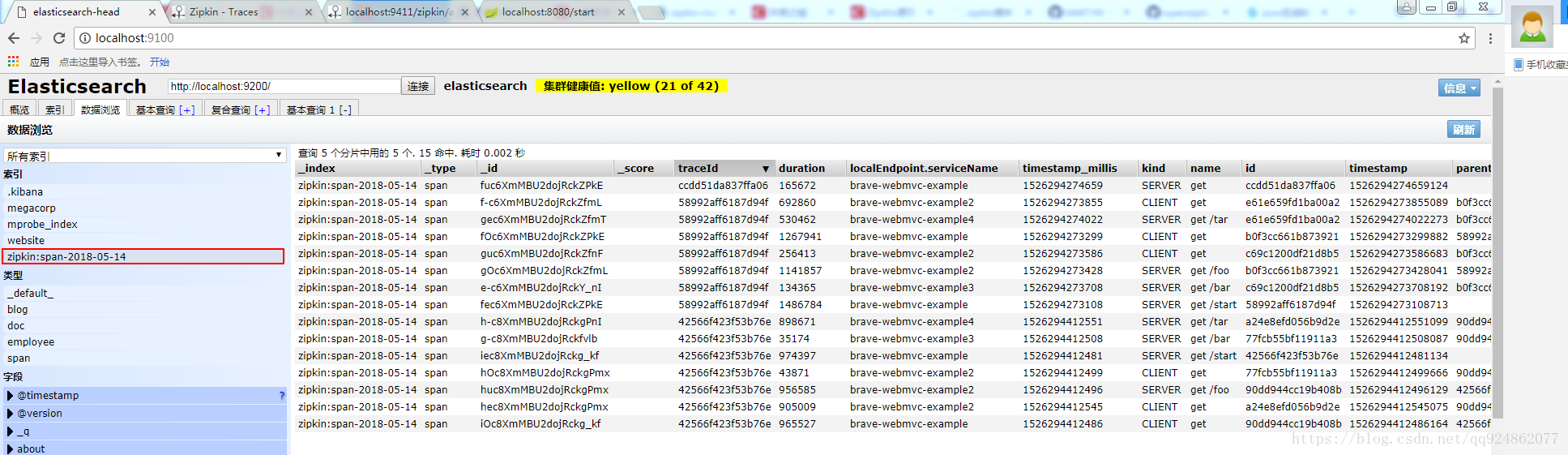Close the localhost:8080/start tab
The height and width of the screenshot is (455, 1568).
(622, 12)
